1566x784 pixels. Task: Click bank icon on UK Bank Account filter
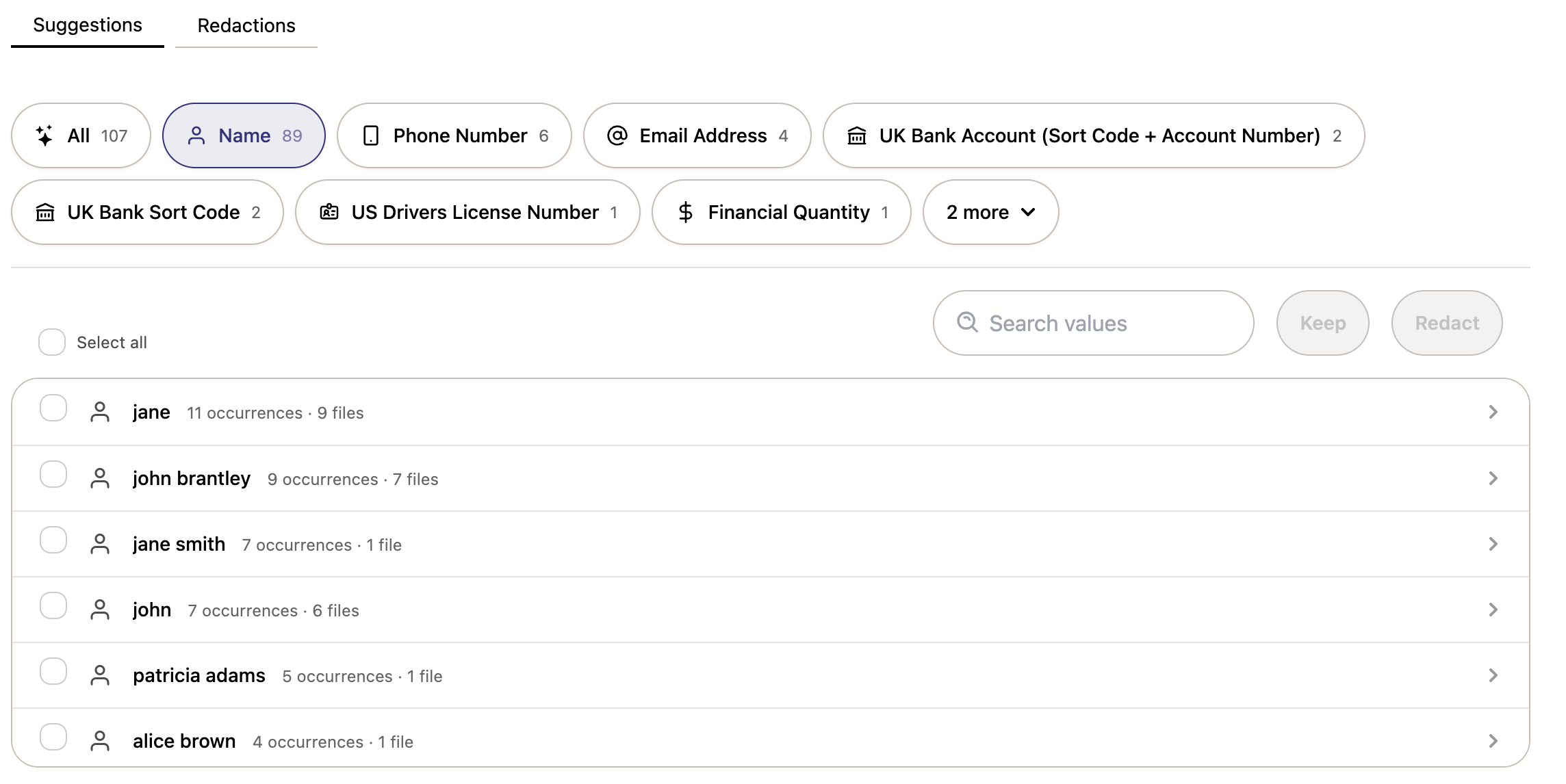click(857, 135)
